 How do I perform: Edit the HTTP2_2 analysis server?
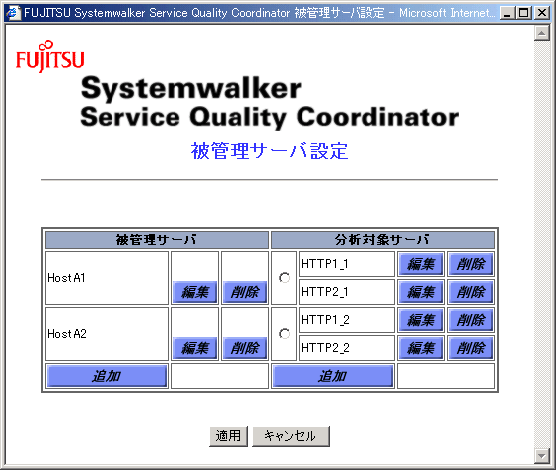[421, 348]
